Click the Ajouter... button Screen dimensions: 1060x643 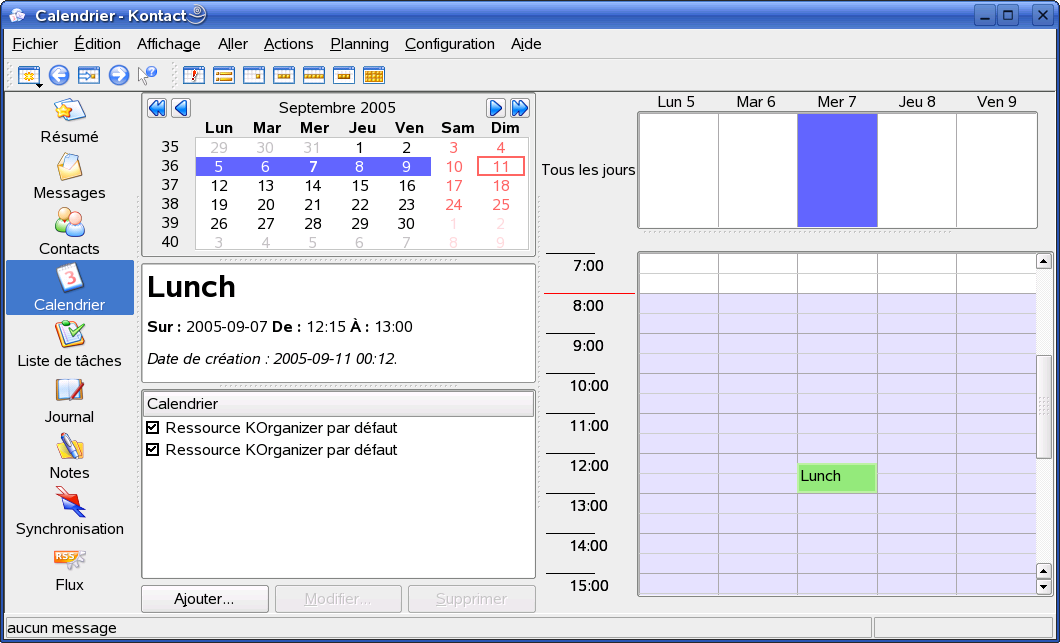click(x=205, y=599)
